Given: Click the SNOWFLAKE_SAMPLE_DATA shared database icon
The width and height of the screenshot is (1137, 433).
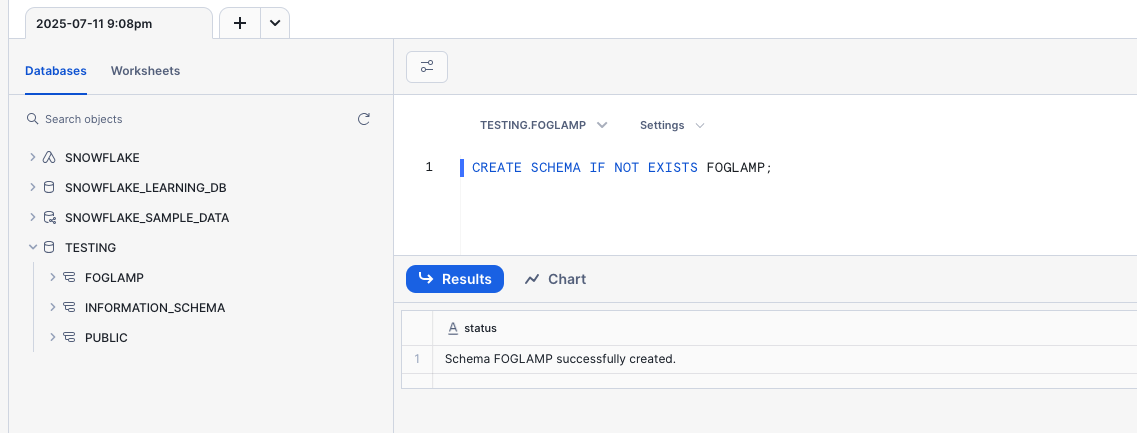Looking at the screenshot, I should pos(49,218).
